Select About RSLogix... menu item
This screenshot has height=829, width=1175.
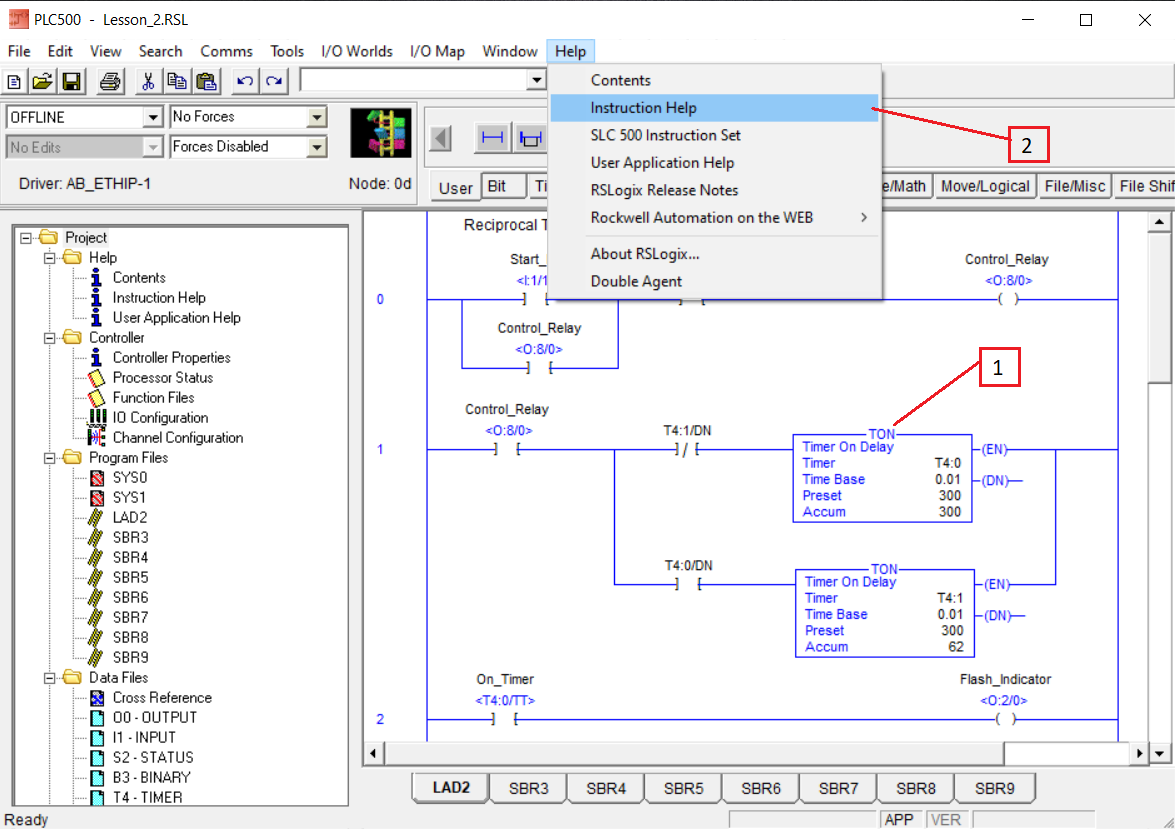coord(715,254)
